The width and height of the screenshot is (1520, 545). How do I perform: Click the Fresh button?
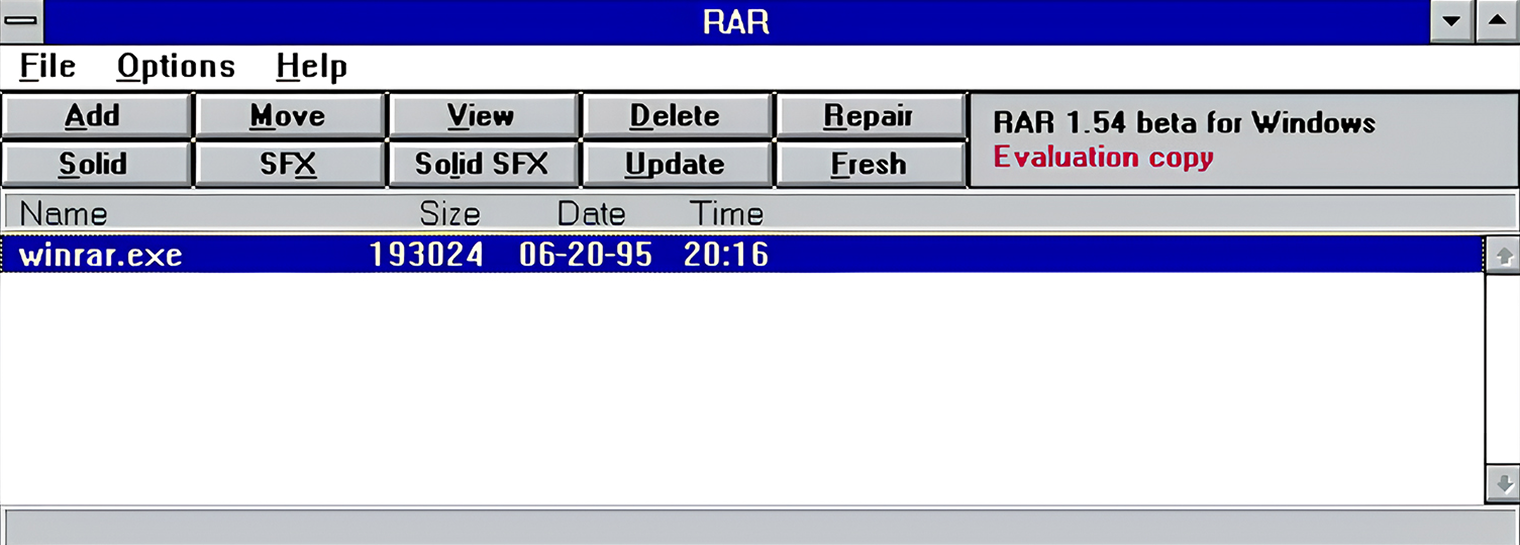click(x=872, y=163)
